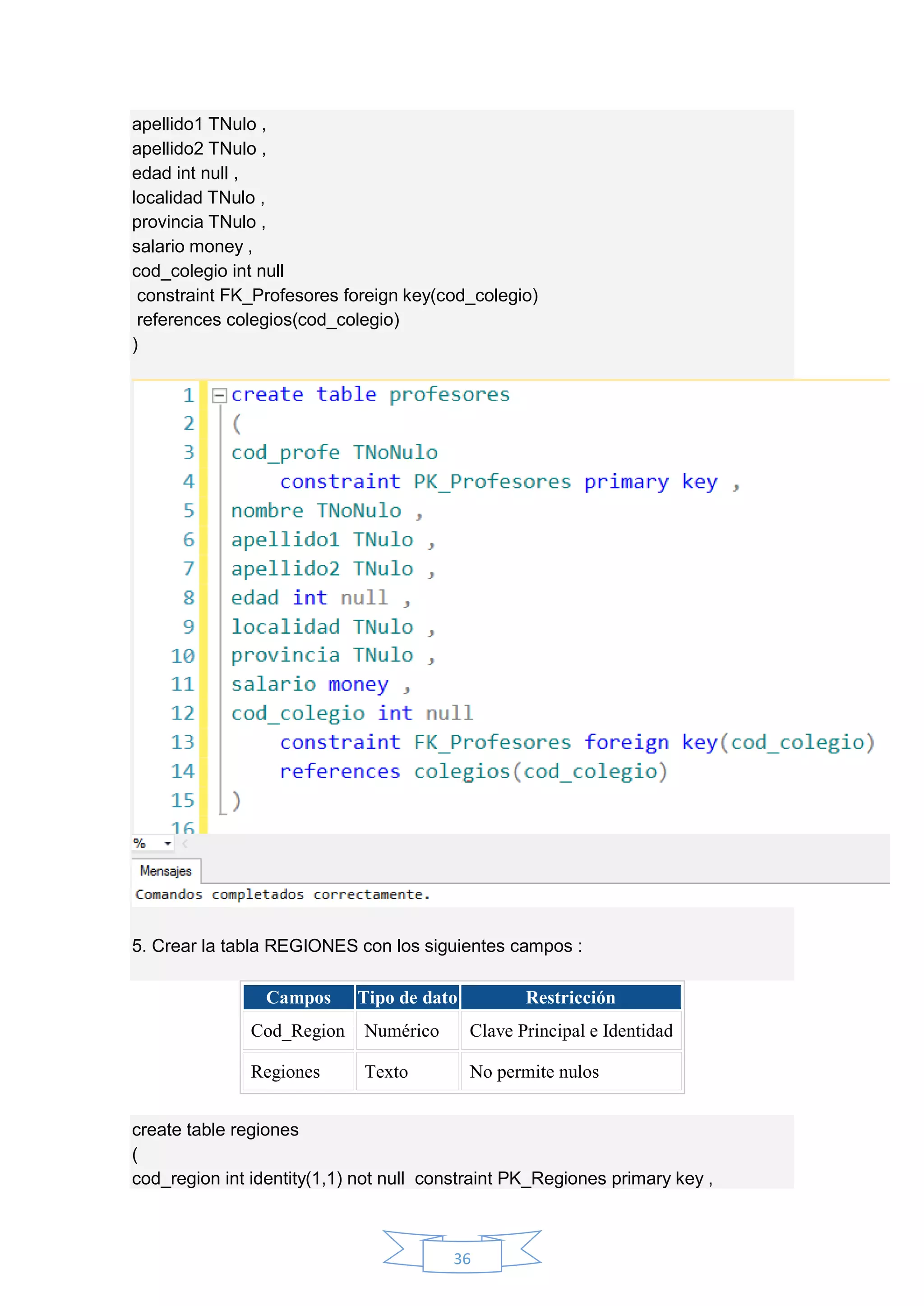Select 'Clave Principal e Identidad' cell
924x1306 pixels.
click(x=571, y=1031)
